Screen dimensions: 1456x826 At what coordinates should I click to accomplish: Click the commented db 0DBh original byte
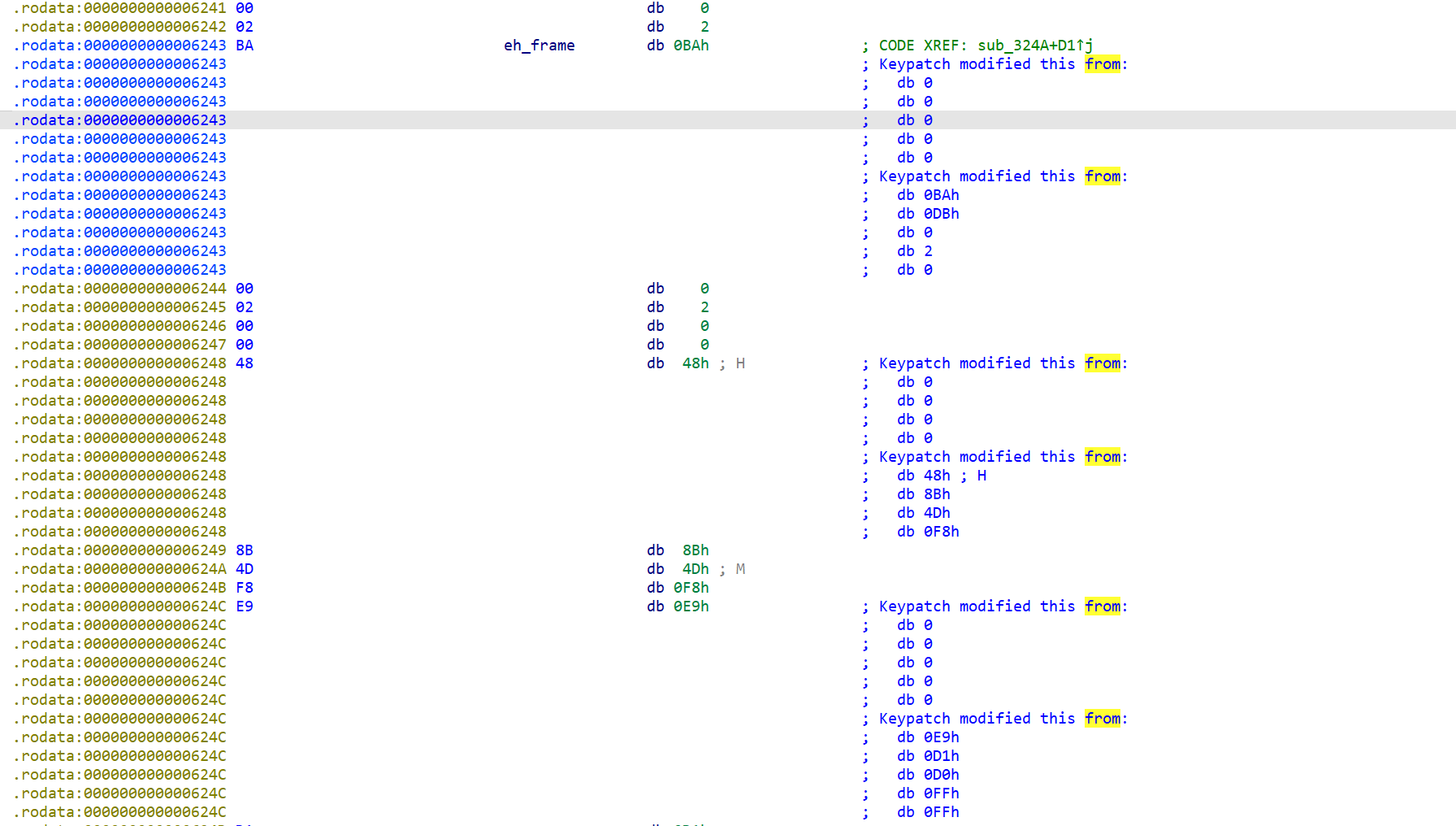click(x=942, y=213)
